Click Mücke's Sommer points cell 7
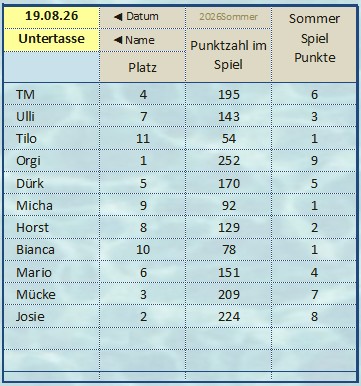Image resolution: width=361 pixels, height=386 pixels. coord(314,294)
